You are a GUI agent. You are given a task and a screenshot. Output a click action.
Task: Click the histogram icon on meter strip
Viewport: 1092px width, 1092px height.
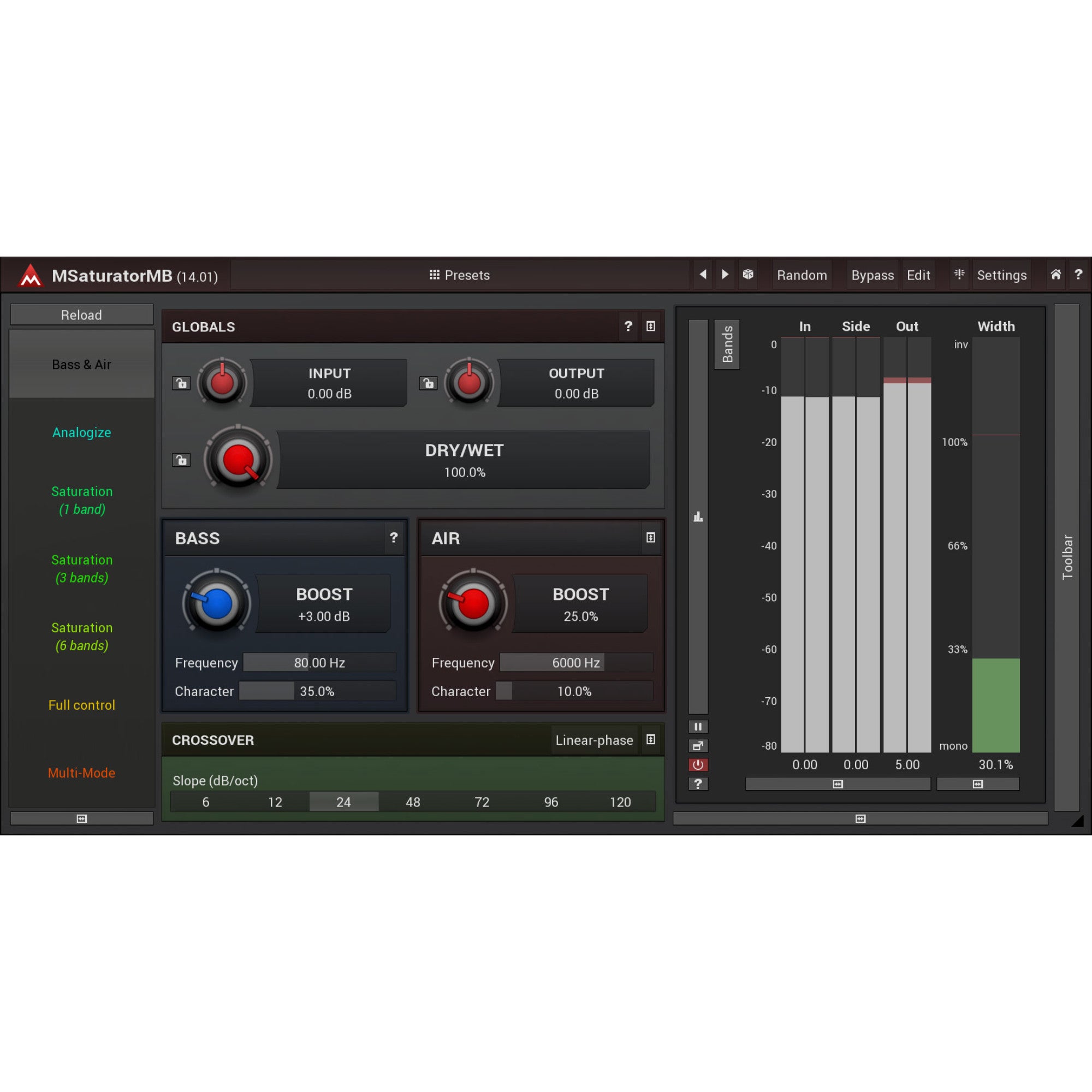pyautogui.click(x=698, y=517)
